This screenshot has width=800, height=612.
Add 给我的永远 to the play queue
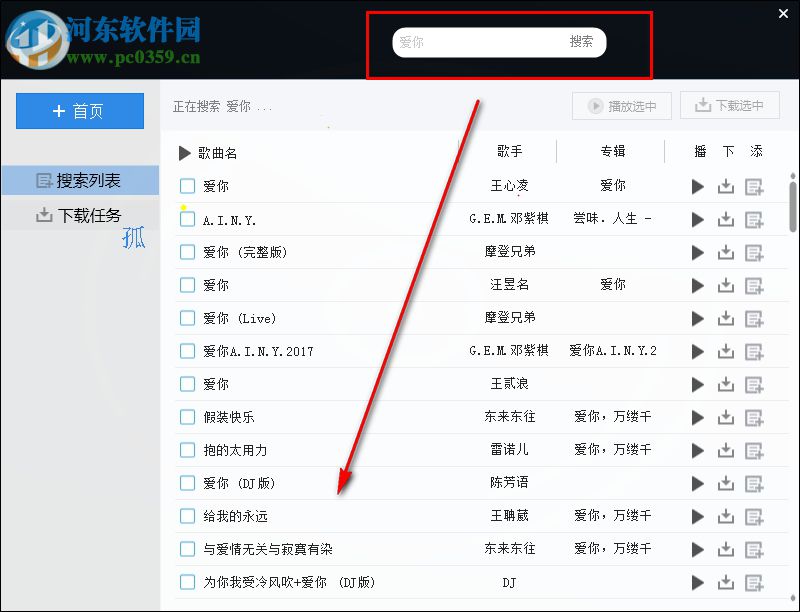tap(754, 516)
